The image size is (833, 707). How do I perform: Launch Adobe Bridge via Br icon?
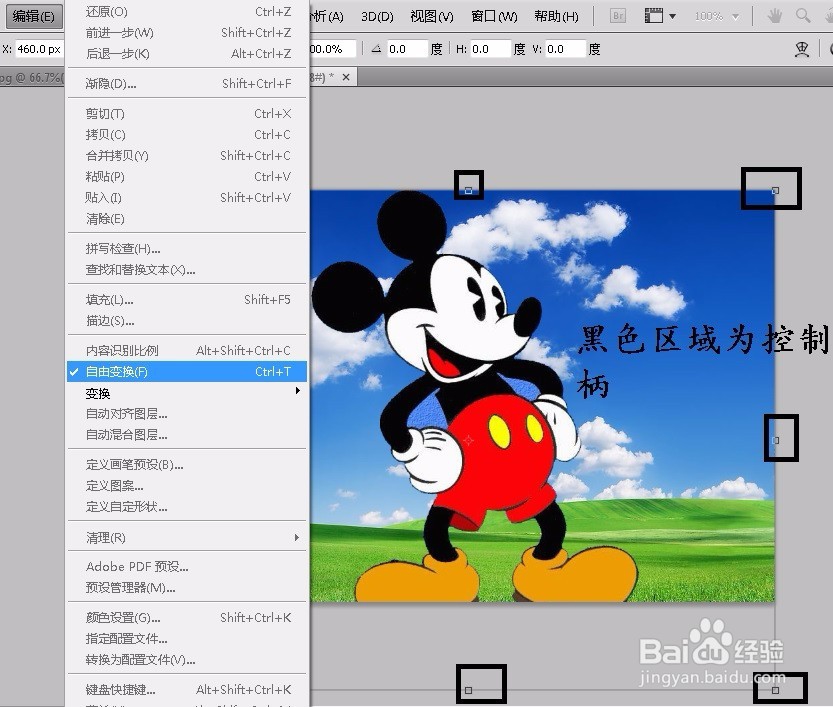pos(617,16)
